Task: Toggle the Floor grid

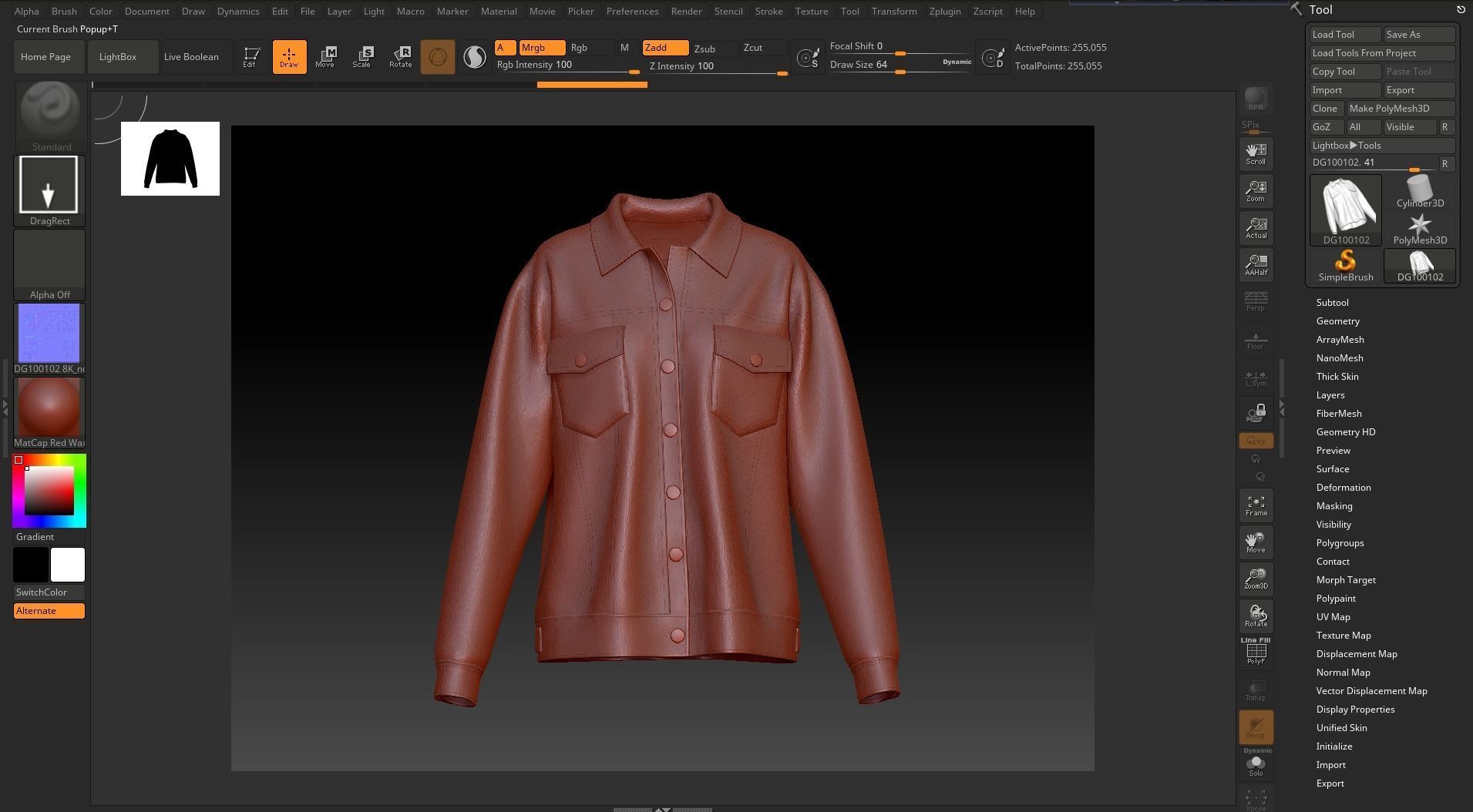Action: [1256, 341]
